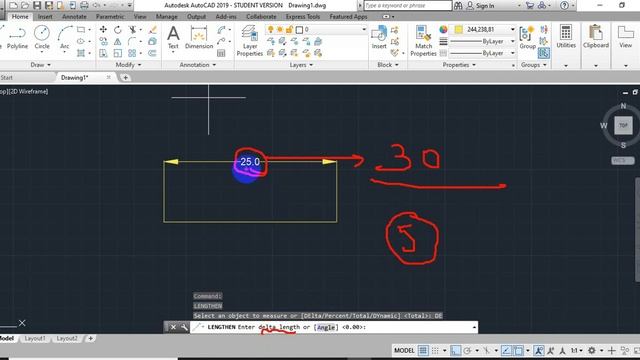Image resolution: width=640 pixels, height=360 pixels.
Task: Select the Polyline tool
Action: click(x=17, y=38)
